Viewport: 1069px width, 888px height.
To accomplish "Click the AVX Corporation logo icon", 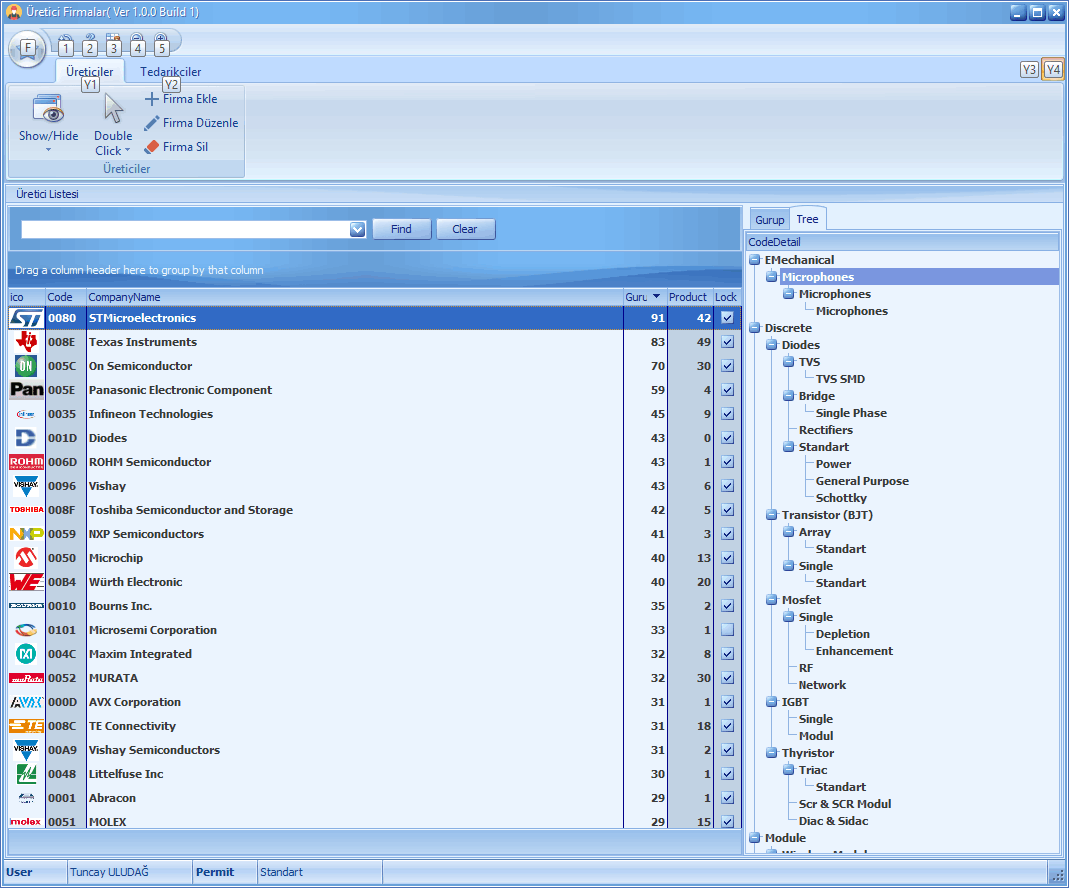I will coord(27,702).
